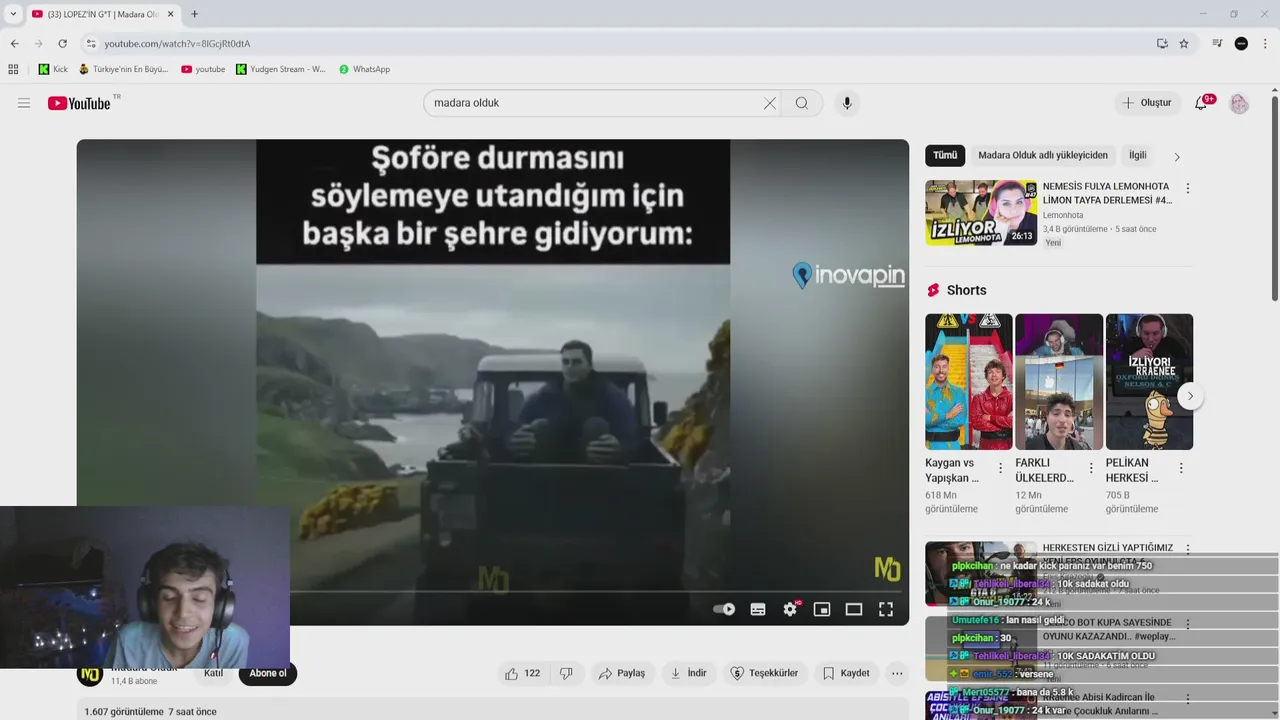Open the WhatsApp bookmark
This screenshot has height=720, width=1280.
tap(364, 69)
